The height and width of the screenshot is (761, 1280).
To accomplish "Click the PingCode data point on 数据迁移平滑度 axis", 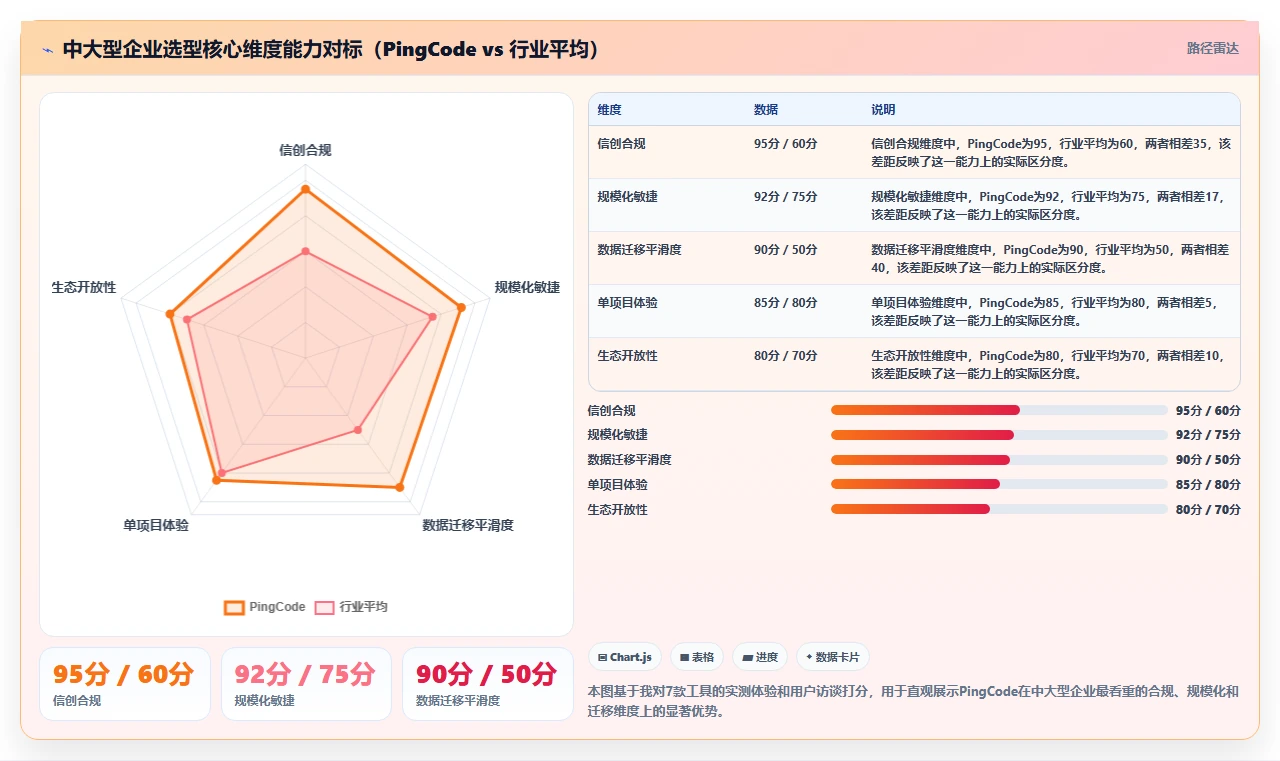I will (399, 488).
